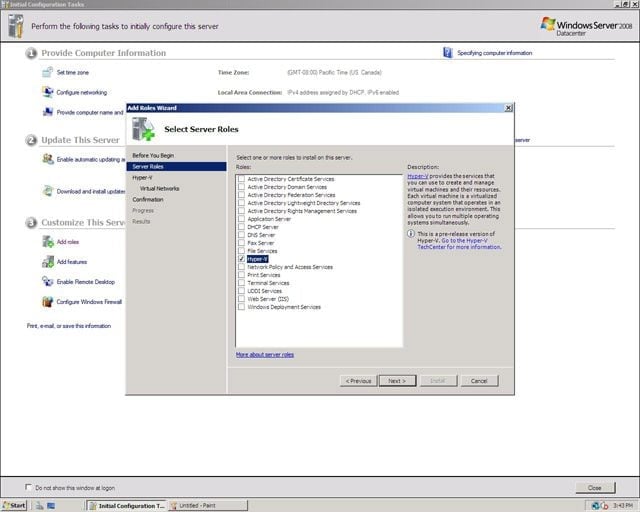The width and height of the screenshot is (640, 512).
Task: Click Specifying computer information link
Action: click(x=494, y=53)
